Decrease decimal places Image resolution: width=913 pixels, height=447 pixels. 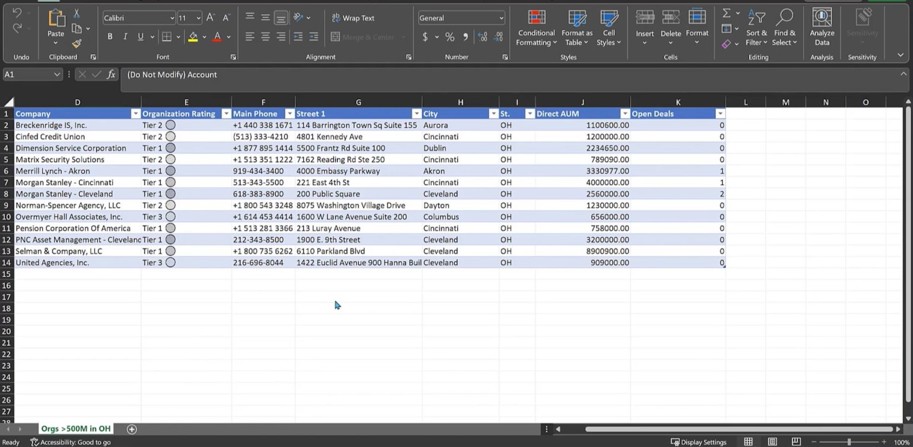click(498, 37)
